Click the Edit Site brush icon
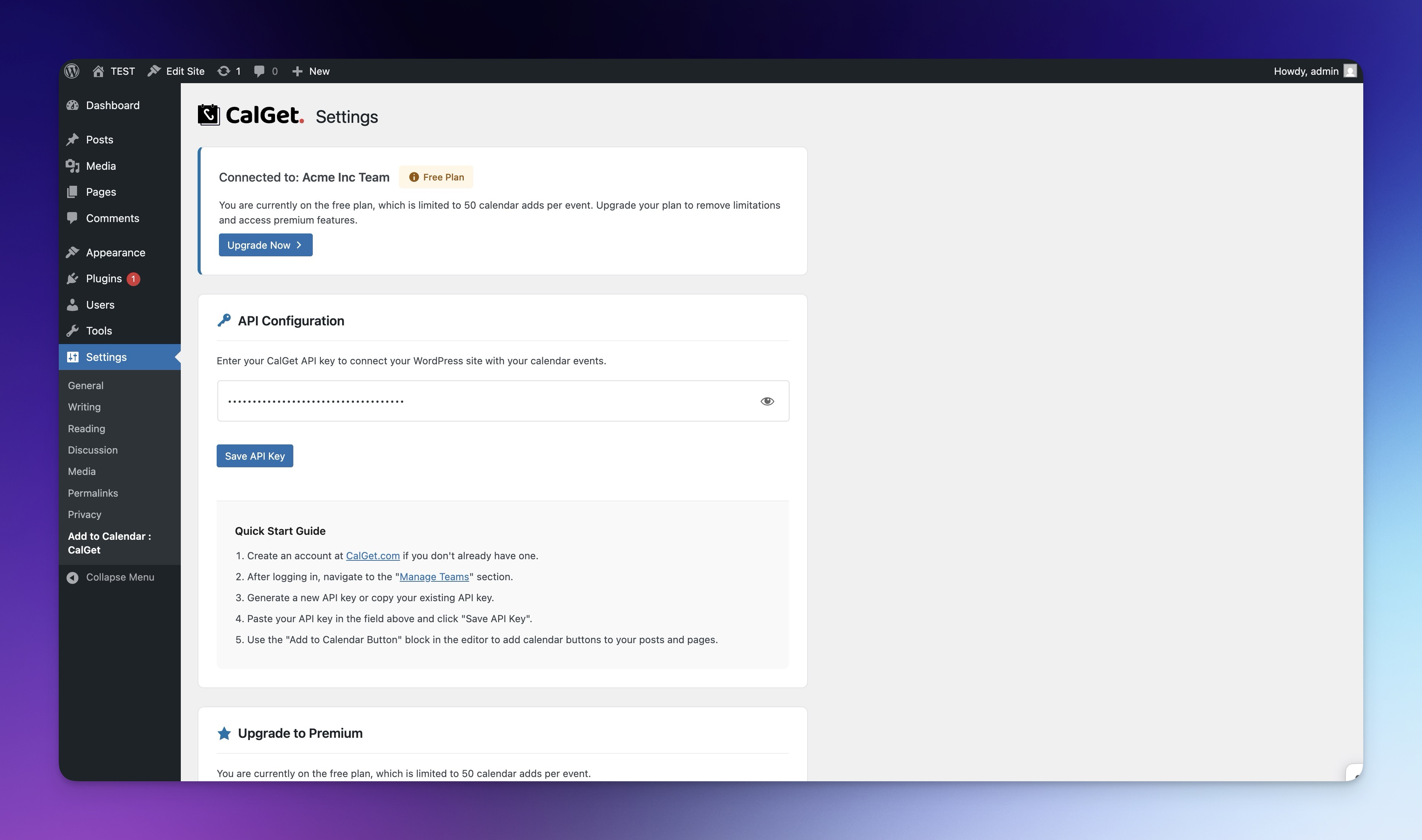 point(154,71)
